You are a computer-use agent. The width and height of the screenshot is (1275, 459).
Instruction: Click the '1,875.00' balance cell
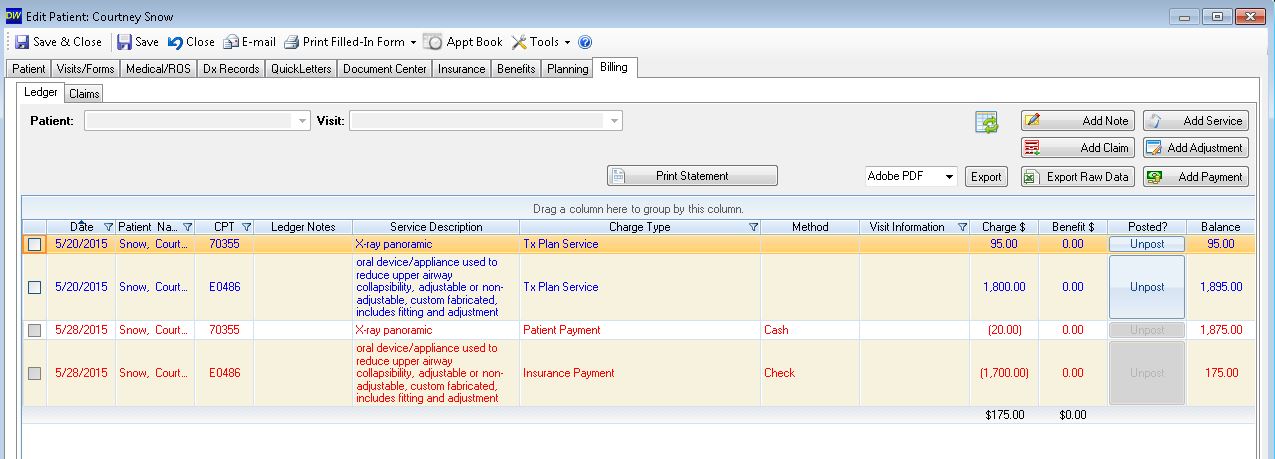1220,330
